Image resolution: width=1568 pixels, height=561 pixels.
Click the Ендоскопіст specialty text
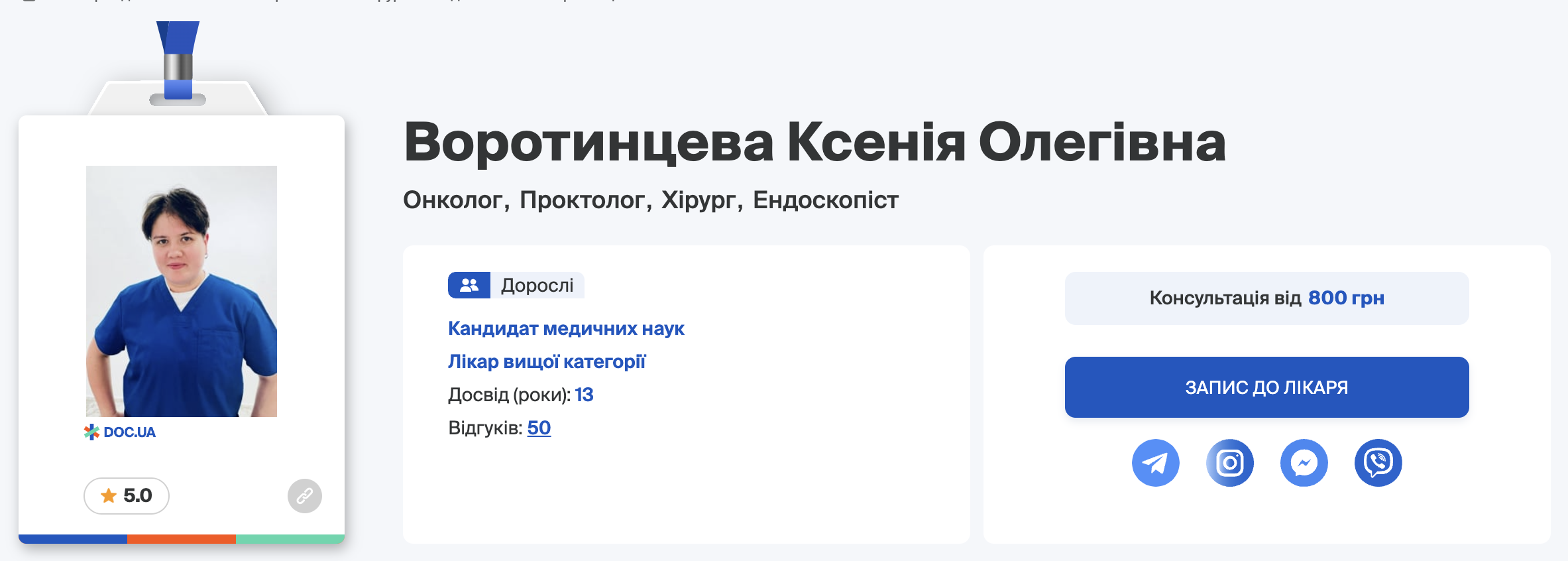coord(826,200)
